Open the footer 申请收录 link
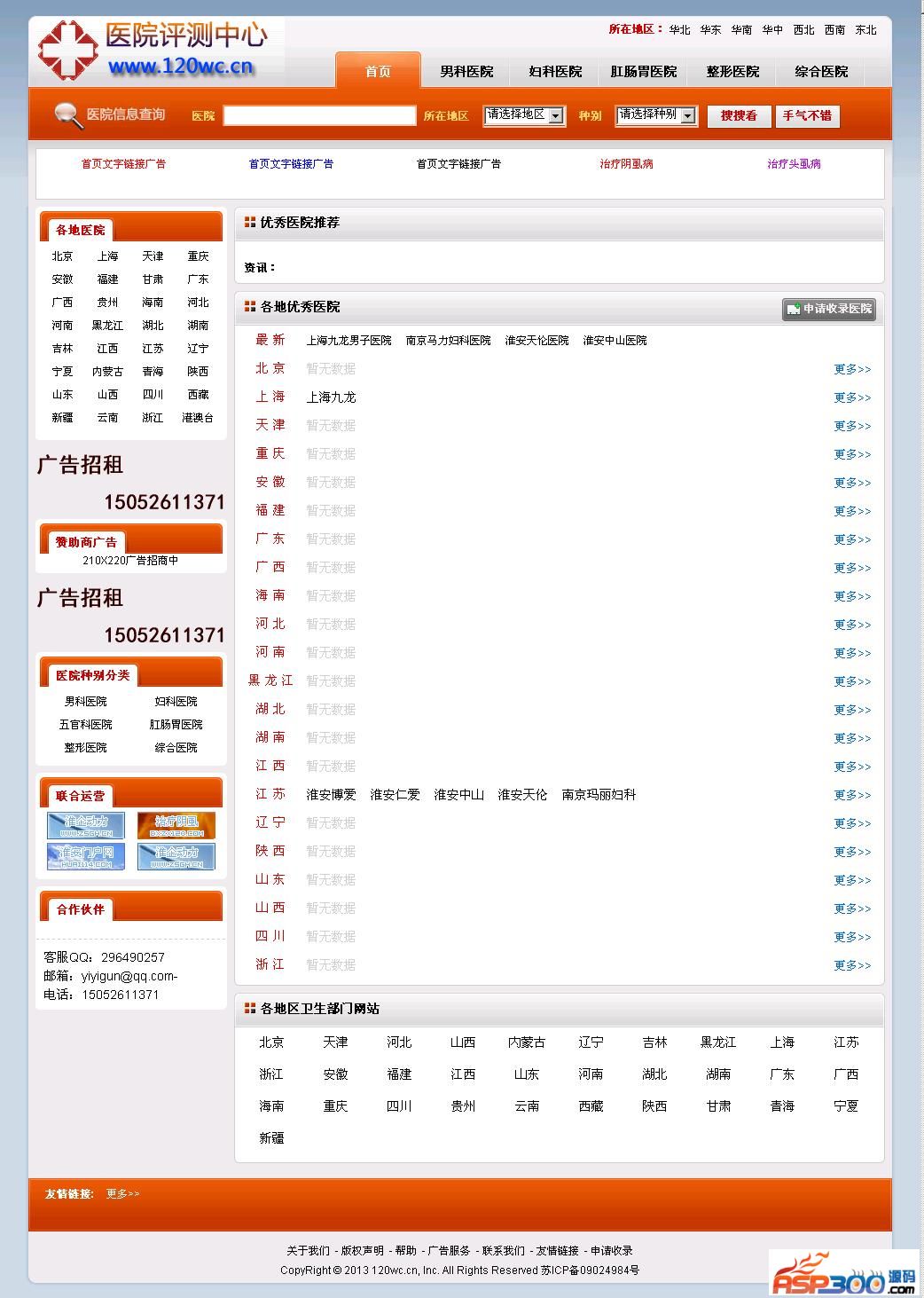The height and width of the screenshot is (1298, 924). tap(612, 1250)
